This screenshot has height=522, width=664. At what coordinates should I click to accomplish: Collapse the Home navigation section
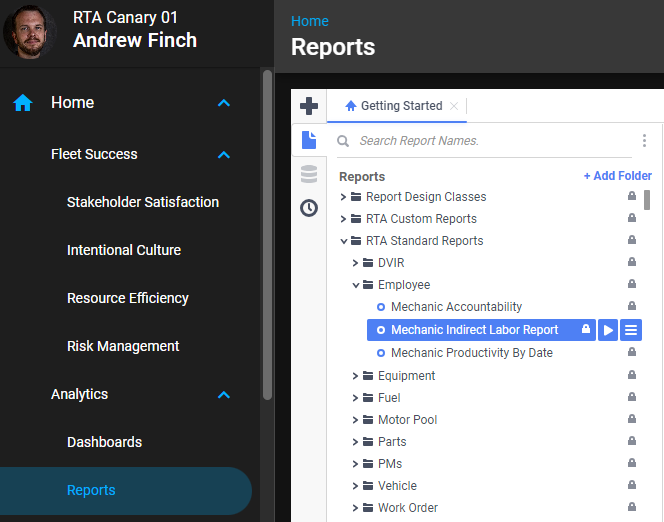[224, 103]
